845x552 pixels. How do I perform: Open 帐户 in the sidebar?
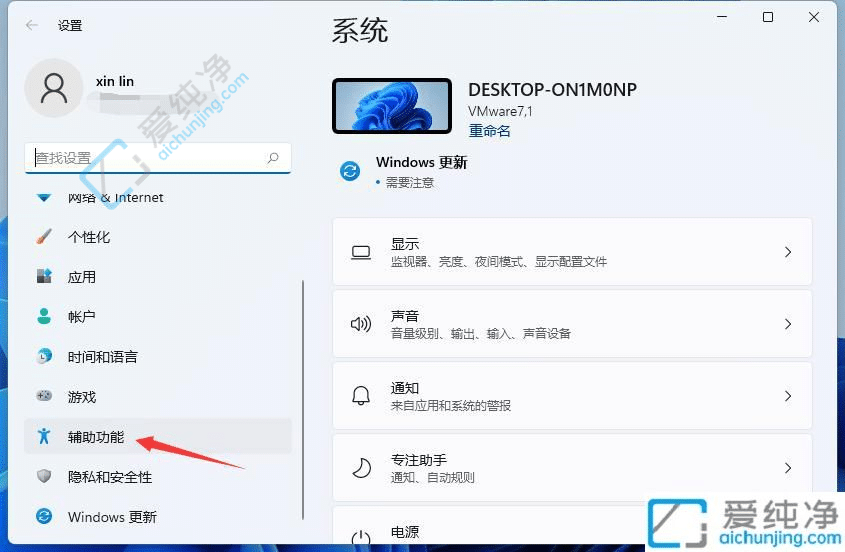pyautogui.click(x=158, y=316)
